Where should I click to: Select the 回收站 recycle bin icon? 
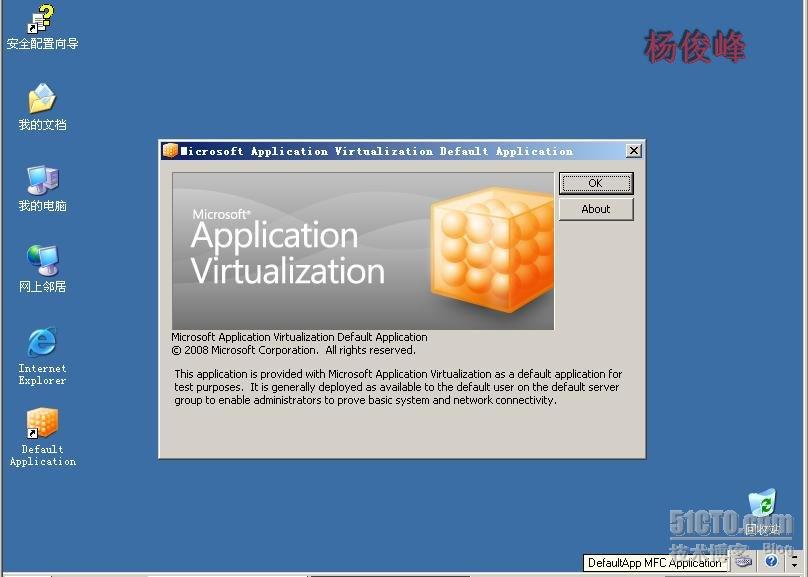point(763,513)
